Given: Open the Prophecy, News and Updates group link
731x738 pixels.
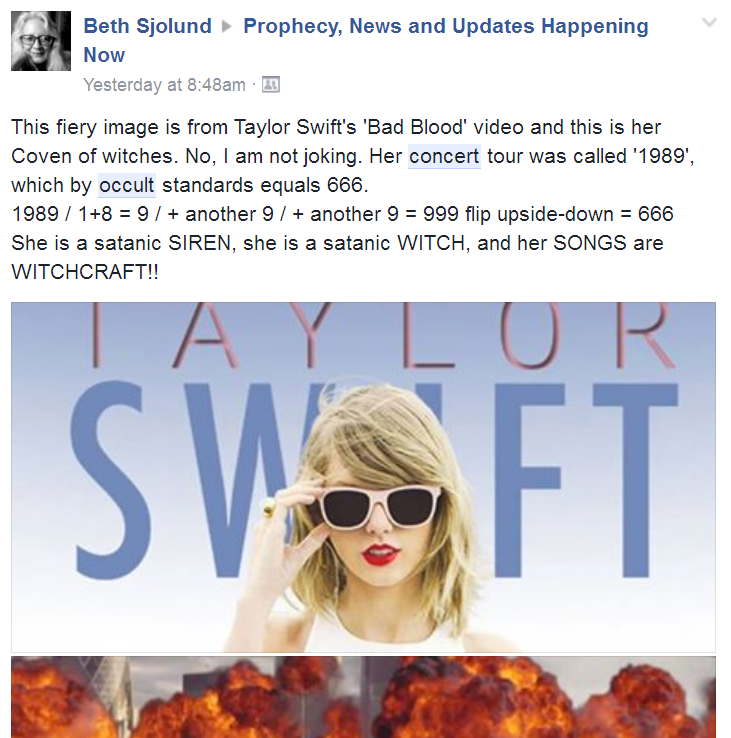Looking at the screenshot, I should coord(366,40).
